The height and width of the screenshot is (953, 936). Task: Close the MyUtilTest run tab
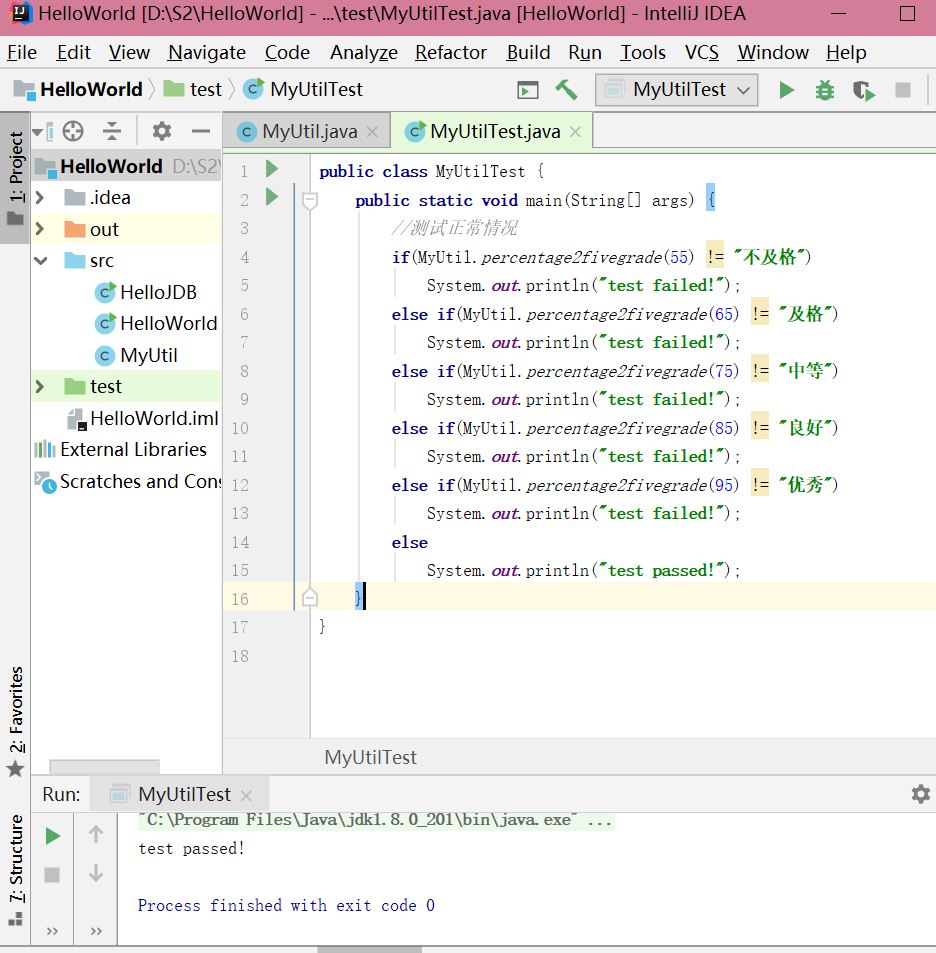click(x=246, y=795)
